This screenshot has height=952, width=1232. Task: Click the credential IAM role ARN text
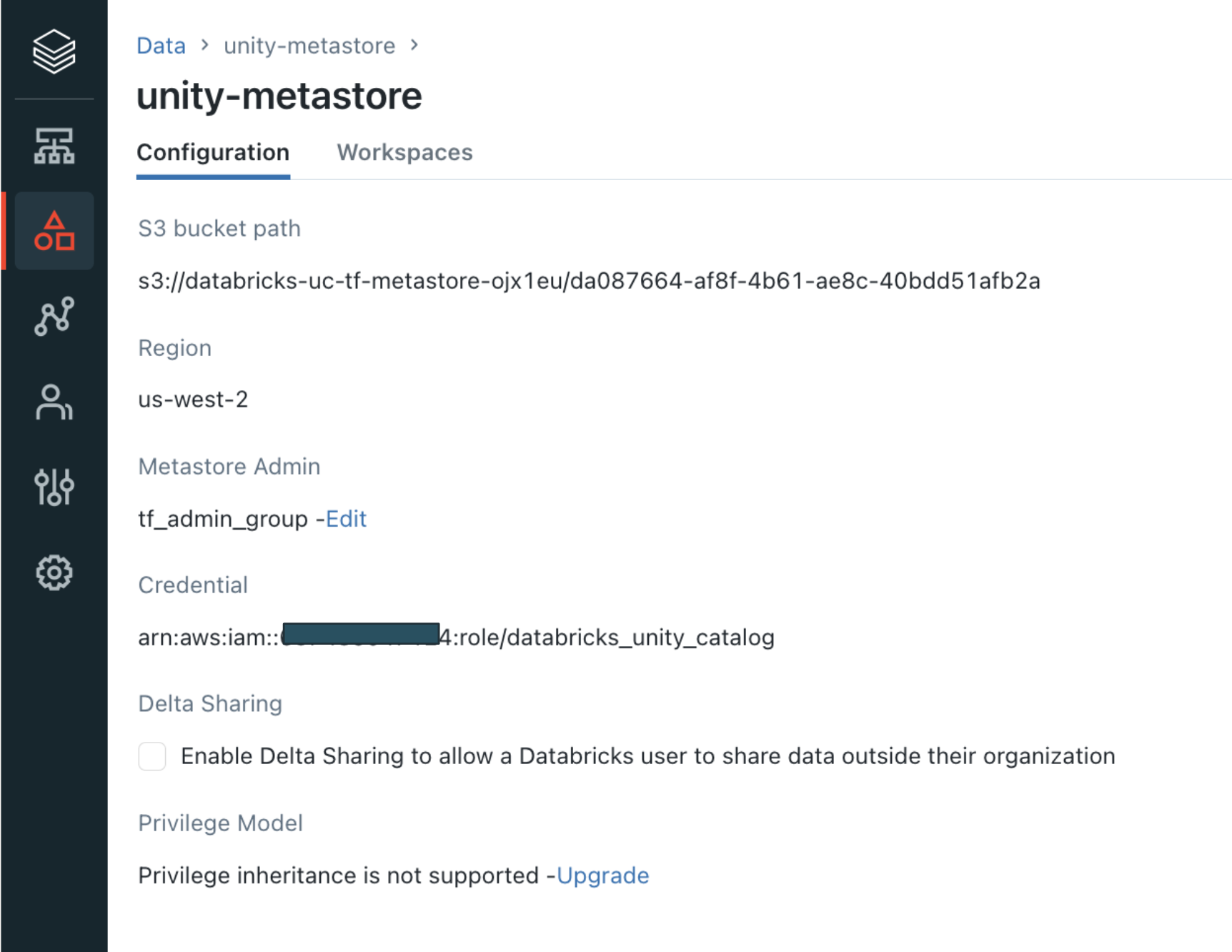(615, 638)
